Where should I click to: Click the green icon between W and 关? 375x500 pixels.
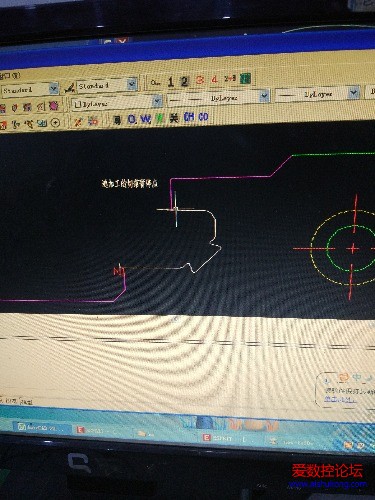coord(160,118)
